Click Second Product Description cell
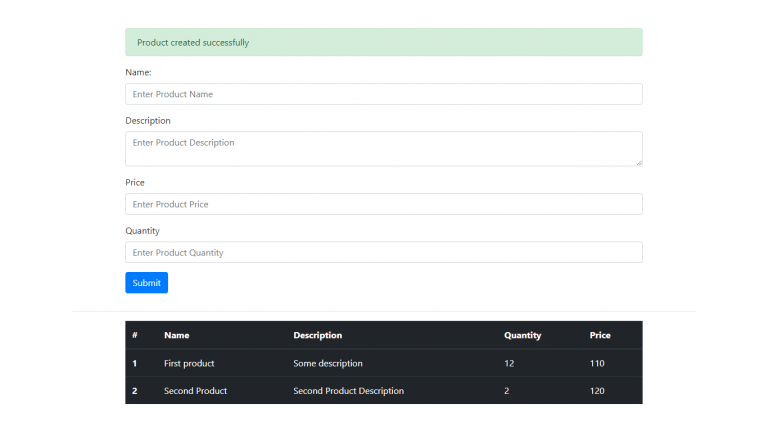768x431 pixels. click(349, 391)
